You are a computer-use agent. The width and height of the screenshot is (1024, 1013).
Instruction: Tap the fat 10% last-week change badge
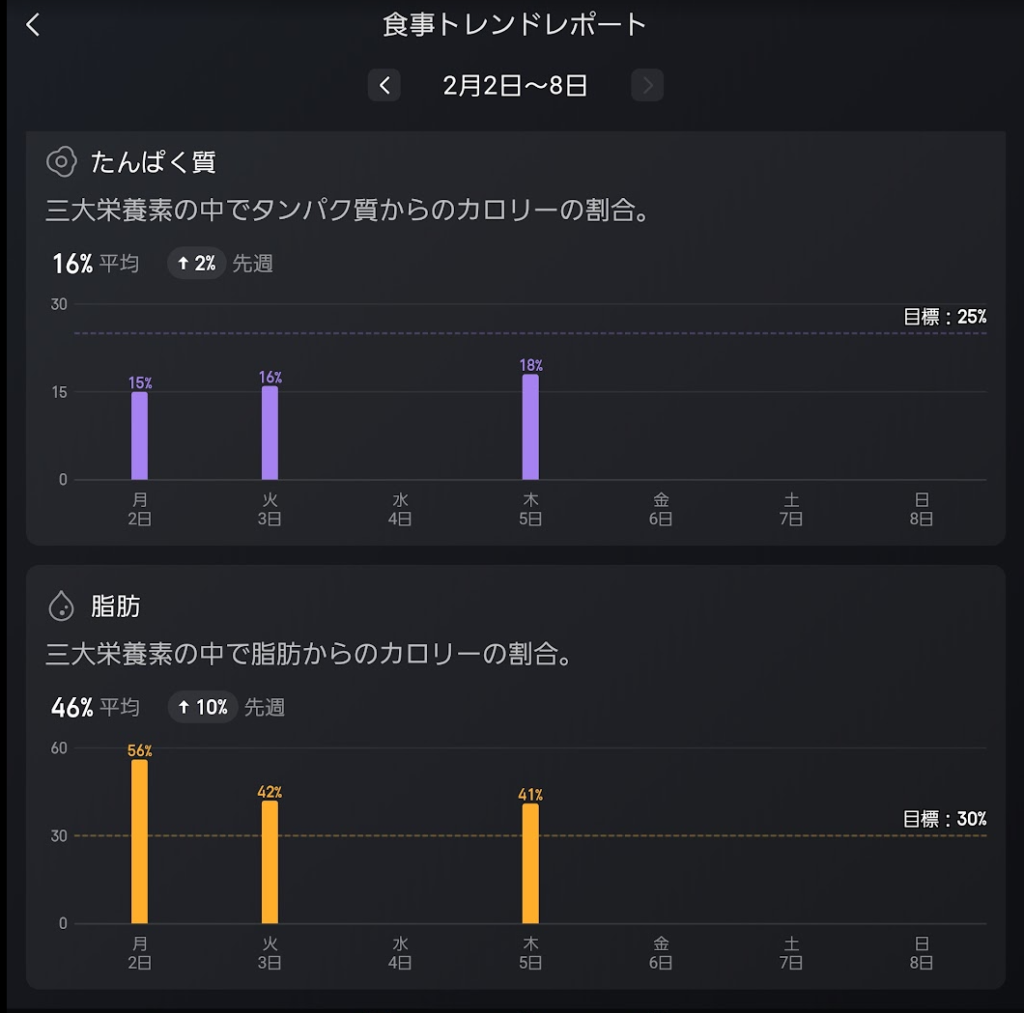pyautogui.click(x=203, y=708)
